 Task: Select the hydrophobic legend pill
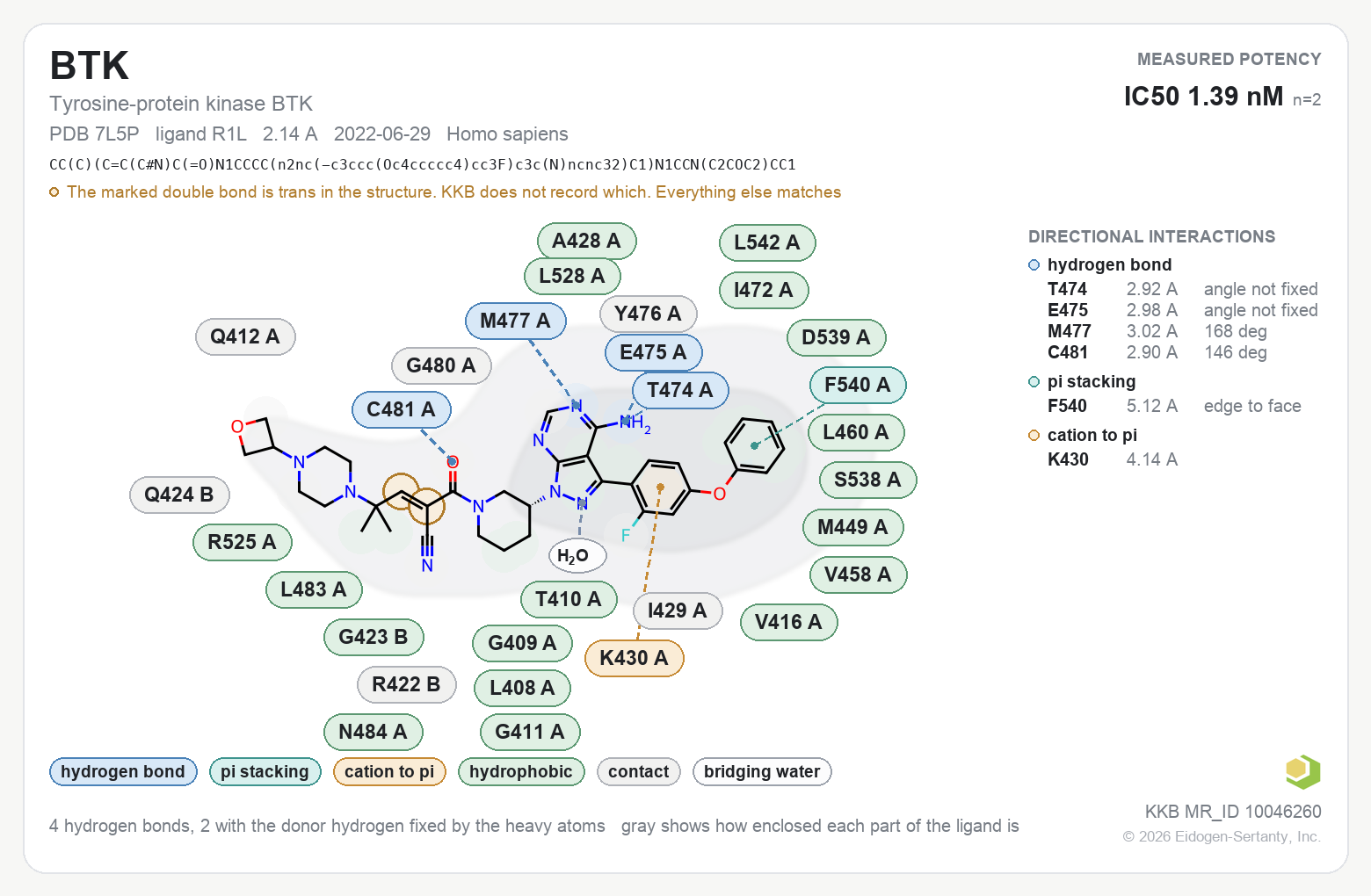point(521,771)
